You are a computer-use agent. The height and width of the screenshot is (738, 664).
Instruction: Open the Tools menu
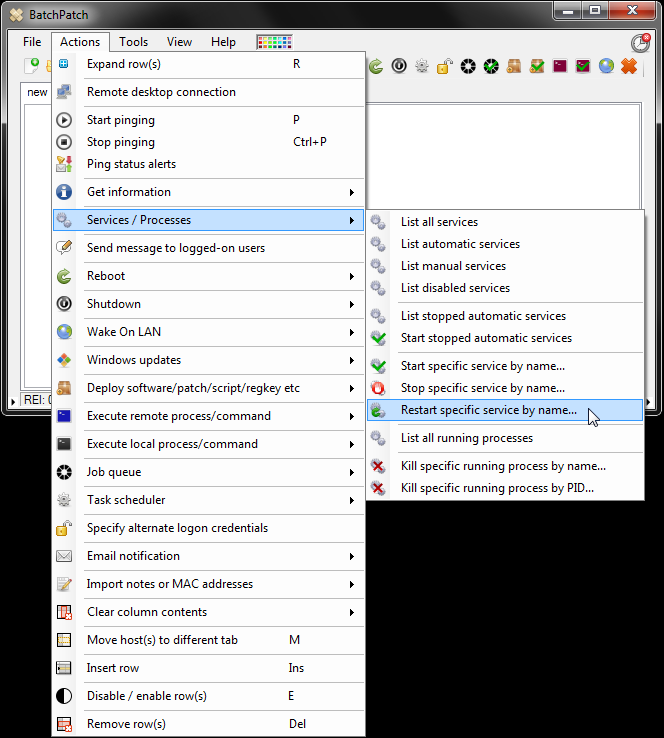(x=134, y=42)
